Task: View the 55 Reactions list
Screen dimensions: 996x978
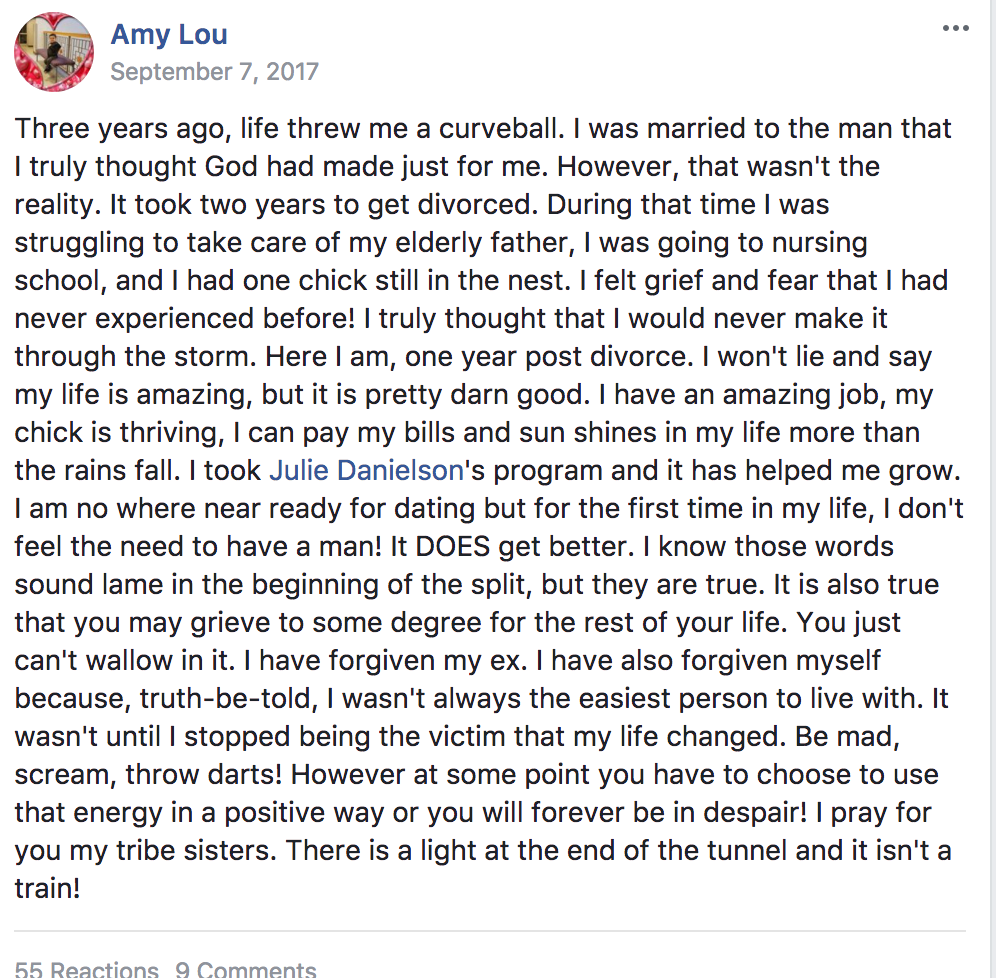Action: (x=86, y=969)
